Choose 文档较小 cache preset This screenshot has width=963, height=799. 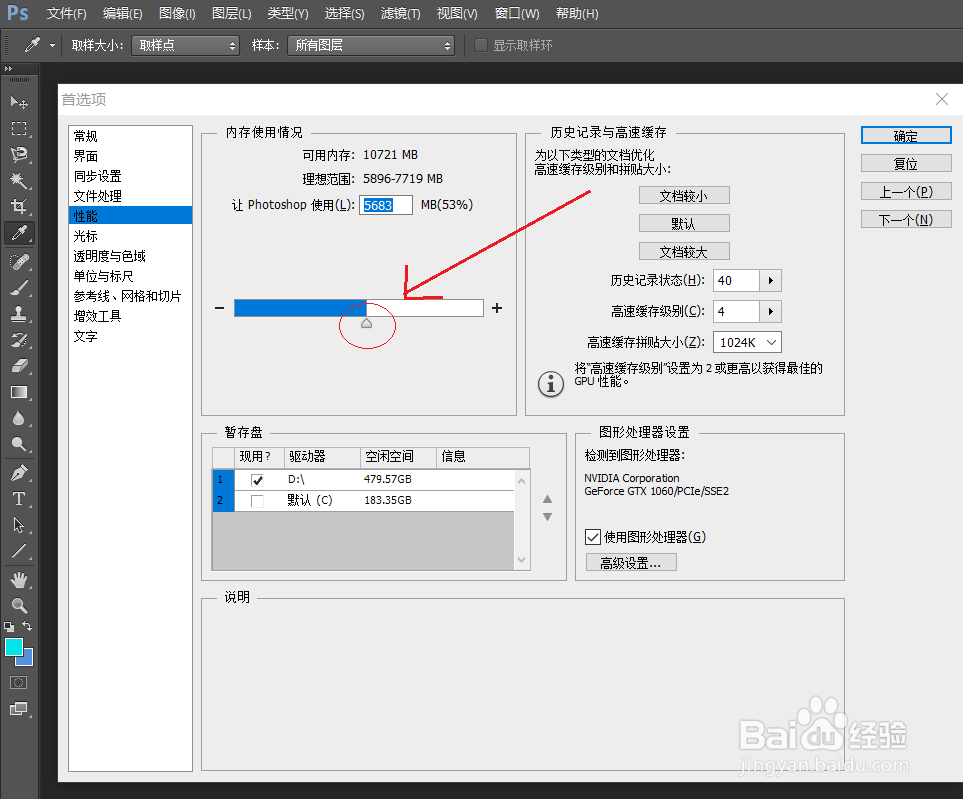tap(684, 195)
